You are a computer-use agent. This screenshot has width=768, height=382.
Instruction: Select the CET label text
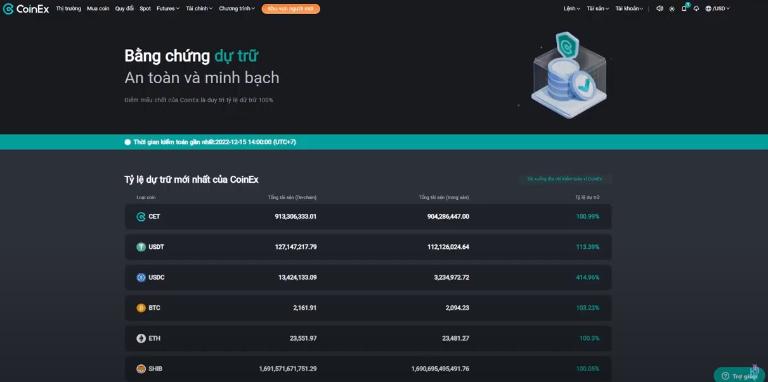(x=154, y=216)
